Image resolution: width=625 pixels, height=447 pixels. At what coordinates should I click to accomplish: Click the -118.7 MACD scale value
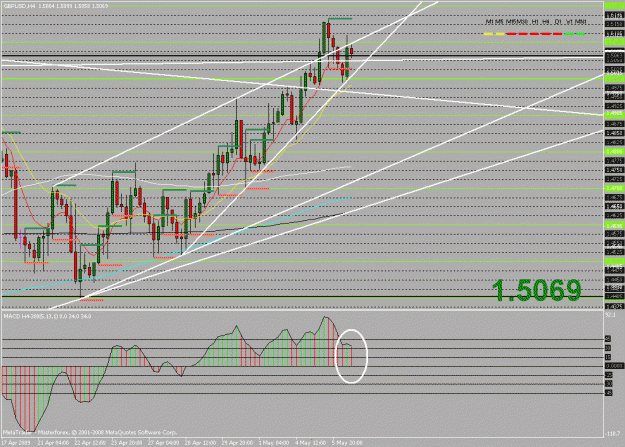[613, 434]
